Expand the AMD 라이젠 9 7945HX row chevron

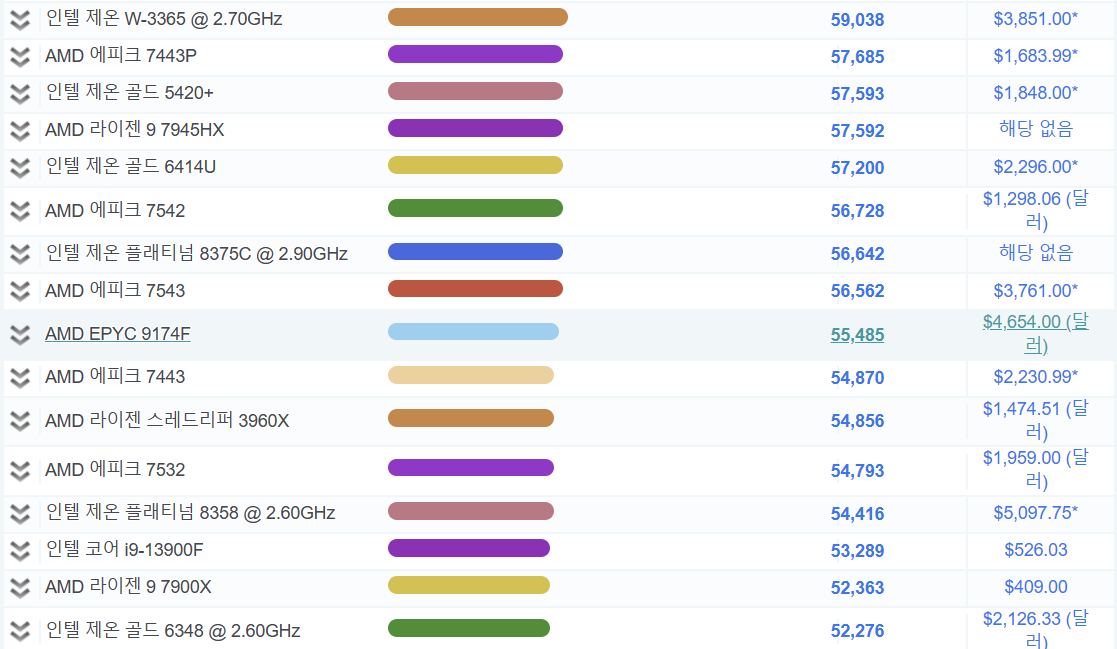click(x=20, y=130)
